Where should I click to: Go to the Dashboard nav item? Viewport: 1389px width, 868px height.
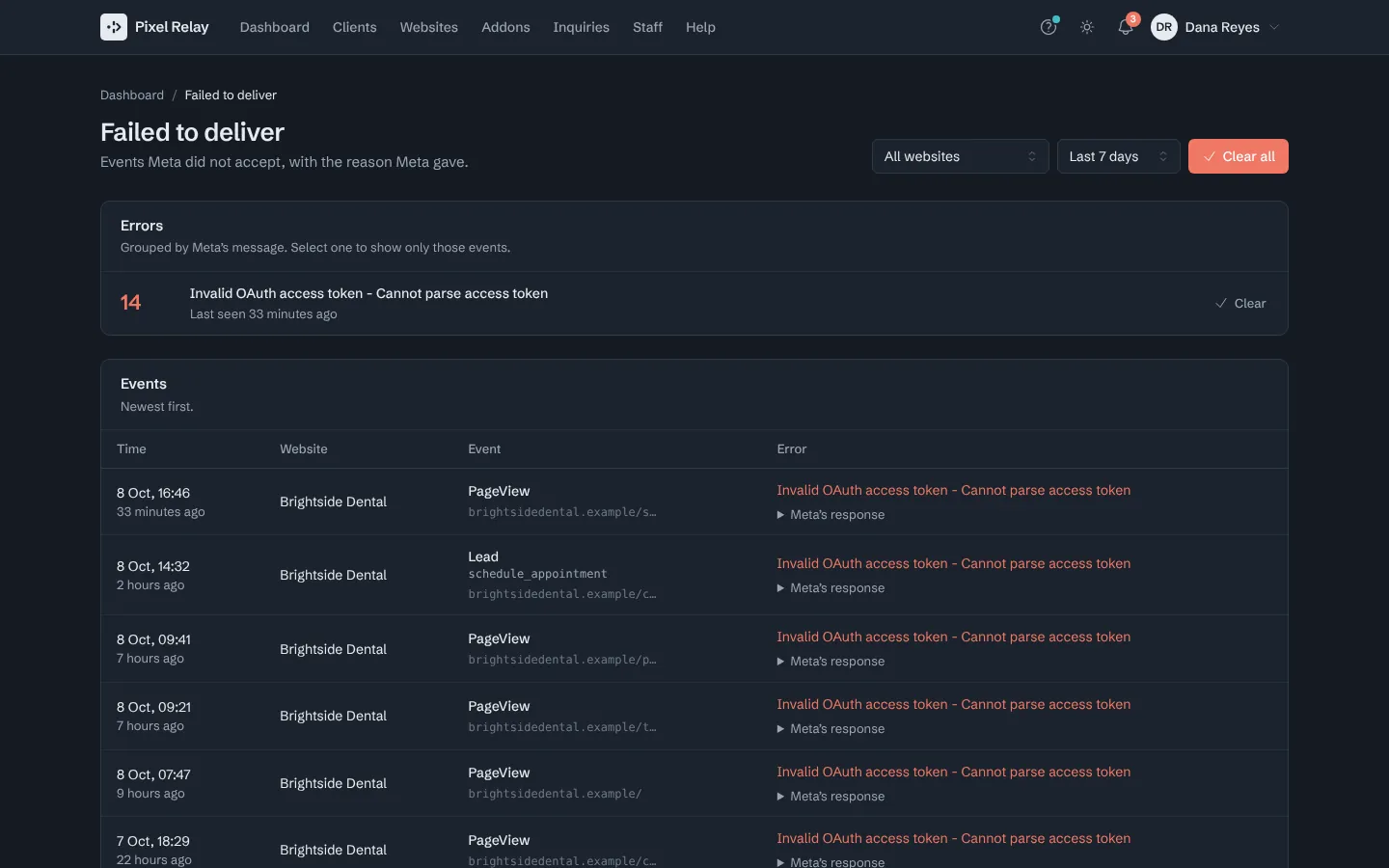pyautogui.click(x=275, y=27)
